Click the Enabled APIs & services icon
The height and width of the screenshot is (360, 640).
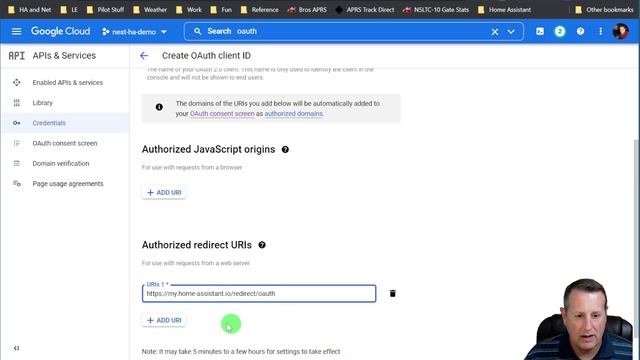coord(16,82)
